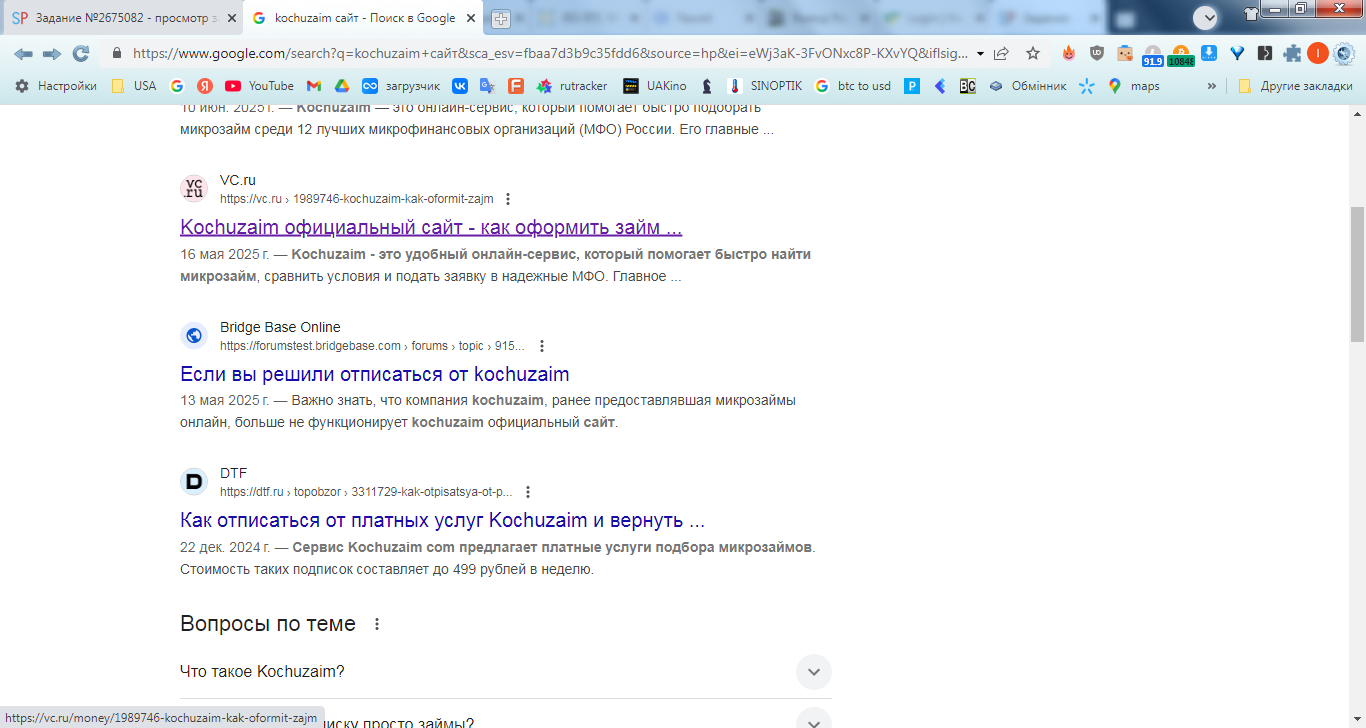Open the загрузчик bookmark

[401, 86]
